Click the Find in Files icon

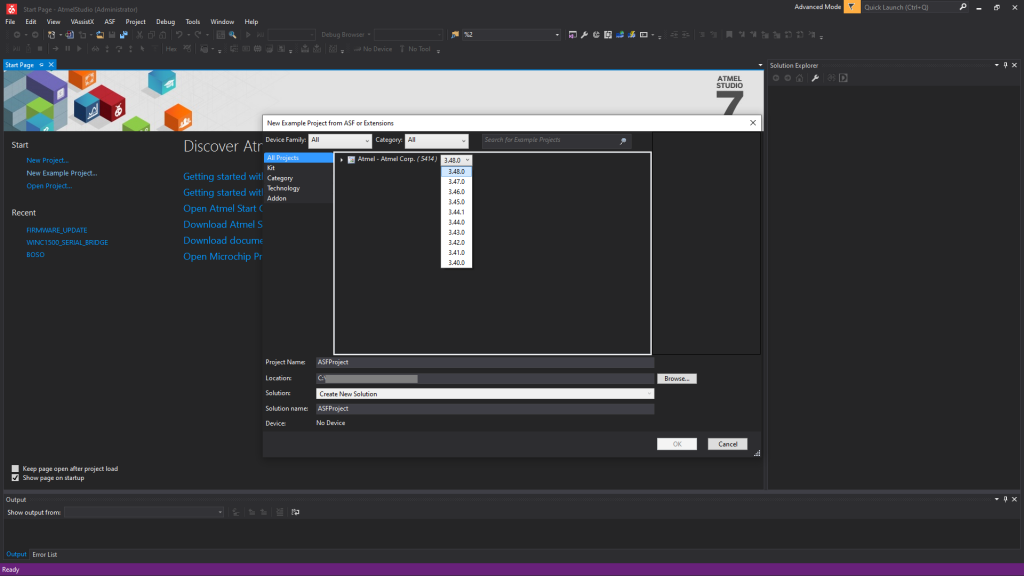point(232,35)
